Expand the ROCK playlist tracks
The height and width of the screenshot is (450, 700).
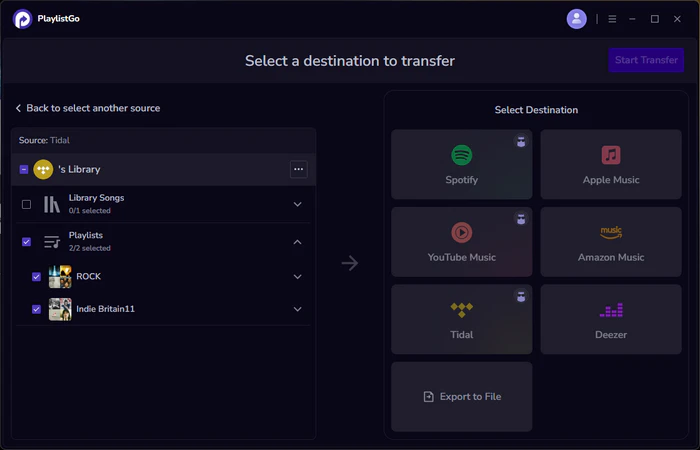click(x=297, y=277)
